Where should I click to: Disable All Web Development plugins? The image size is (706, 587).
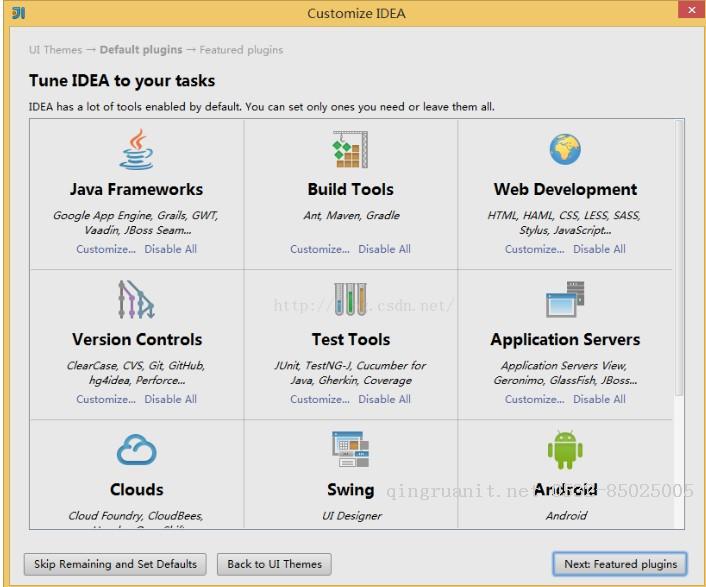click(x=599, y=249)
